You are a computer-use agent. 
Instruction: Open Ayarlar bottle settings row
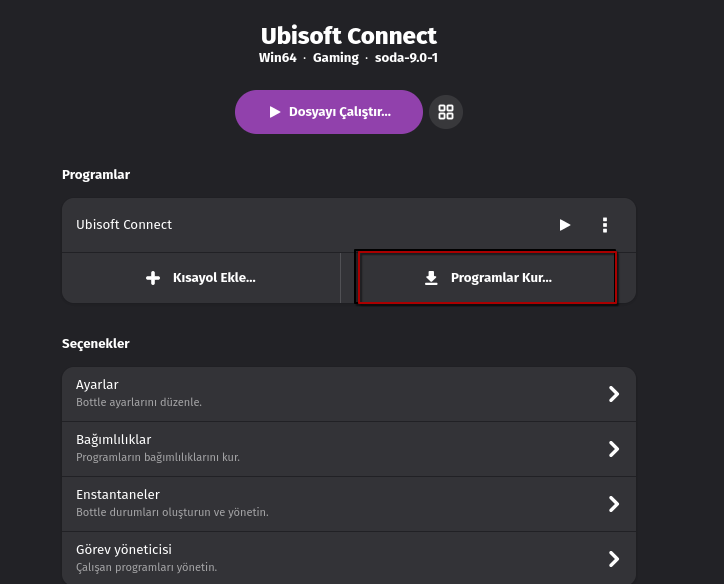[349, 394]
